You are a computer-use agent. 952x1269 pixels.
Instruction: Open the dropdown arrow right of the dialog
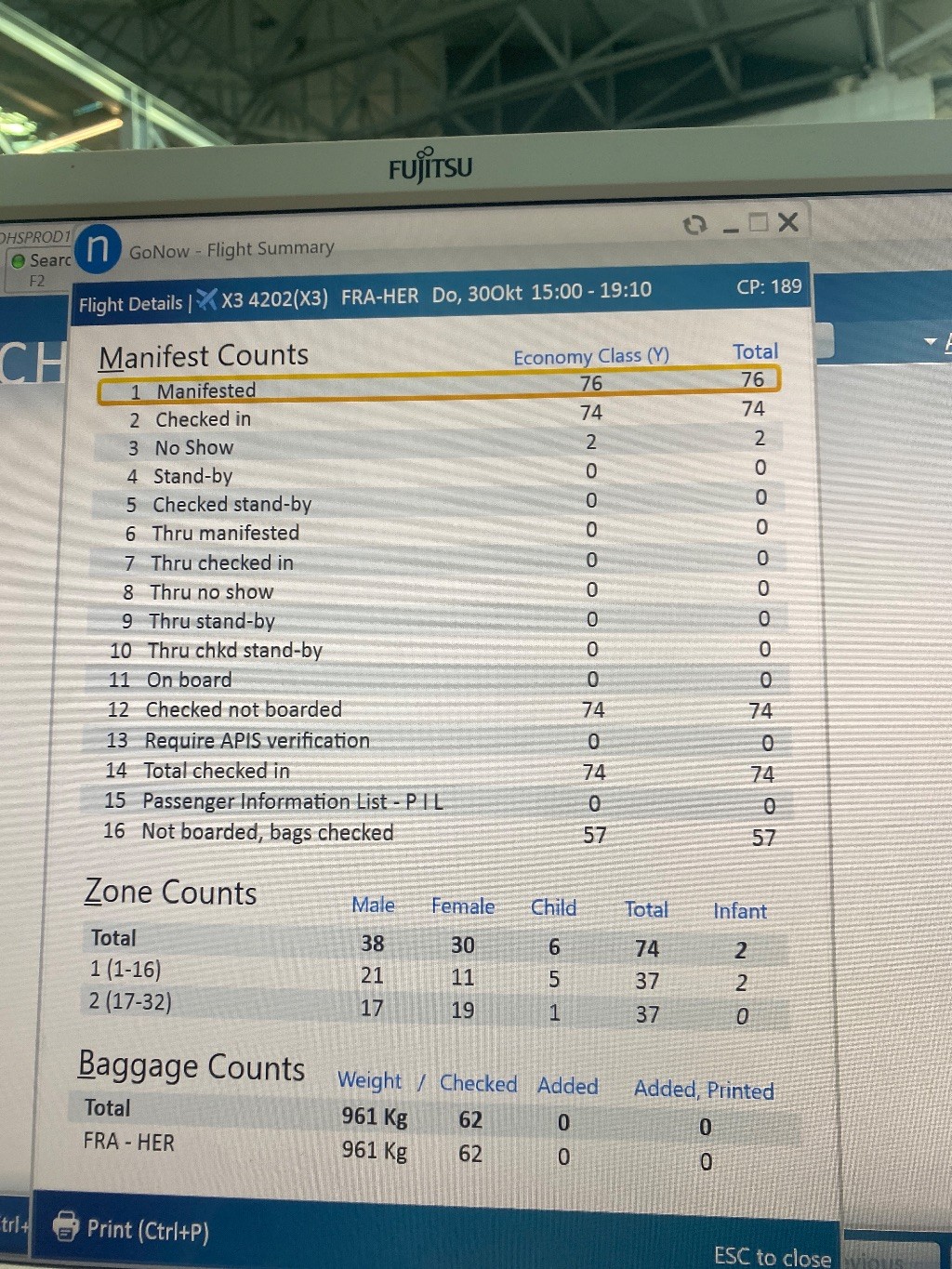click(930, 342)
